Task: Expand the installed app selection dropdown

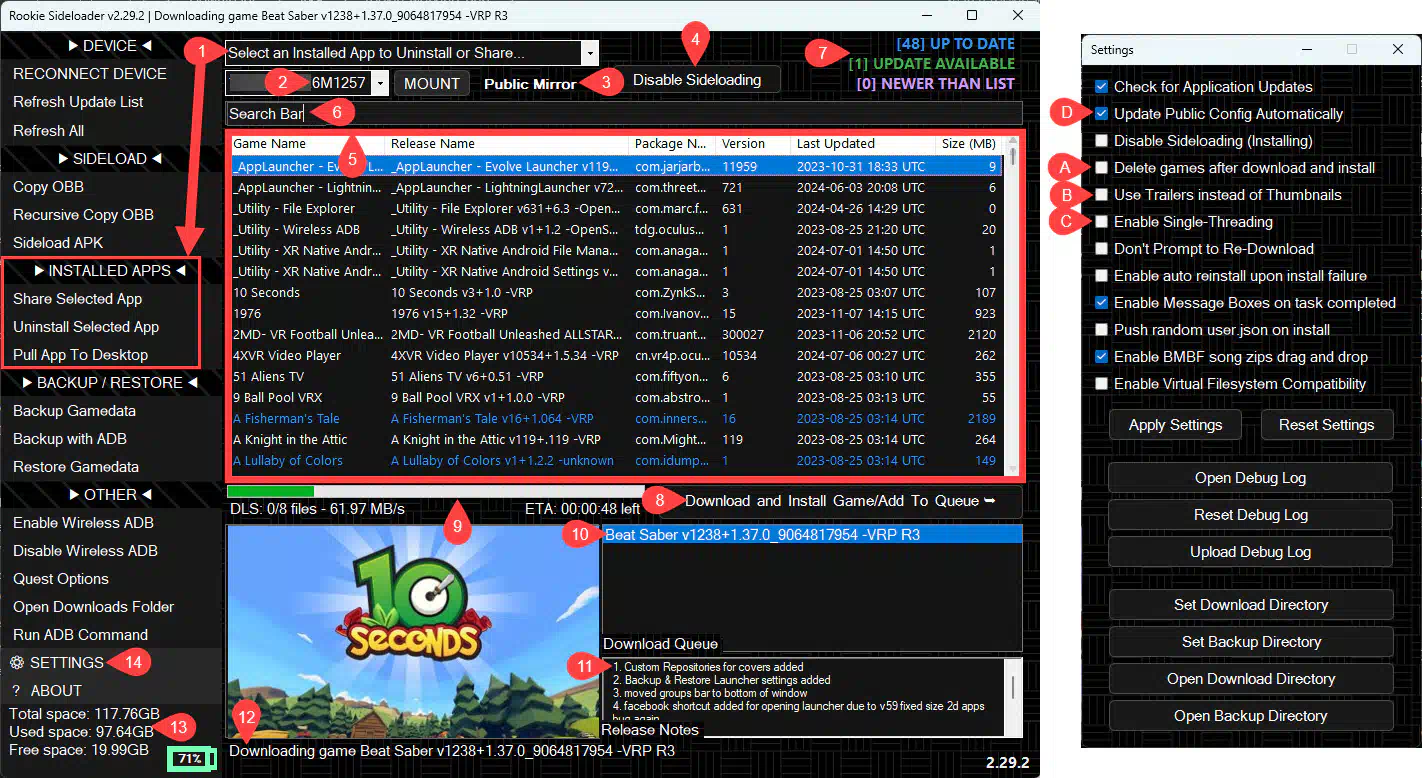Action: [590, 53]
